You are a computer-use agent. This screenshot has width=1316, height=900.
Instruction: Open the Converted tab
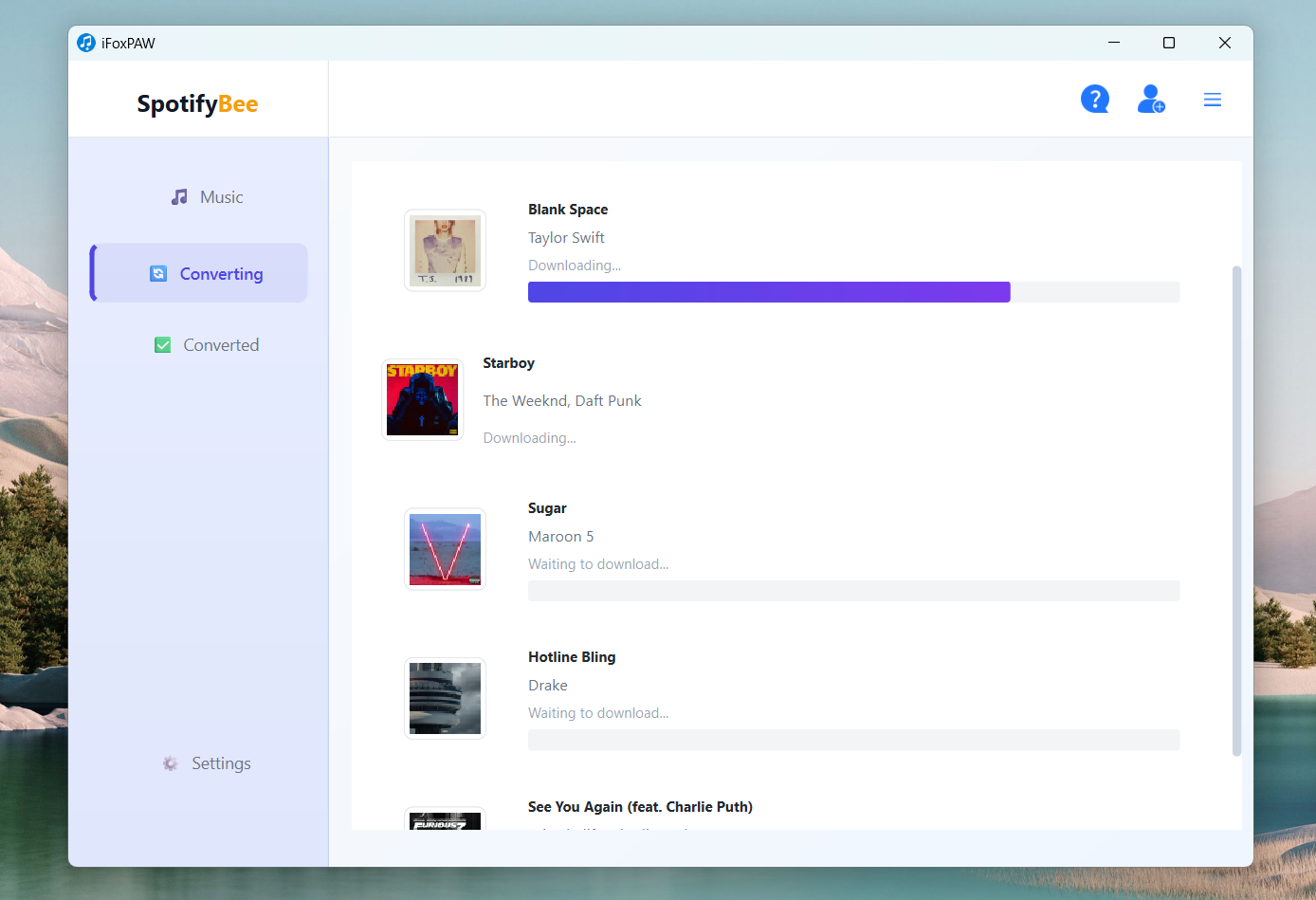point(220,345)
